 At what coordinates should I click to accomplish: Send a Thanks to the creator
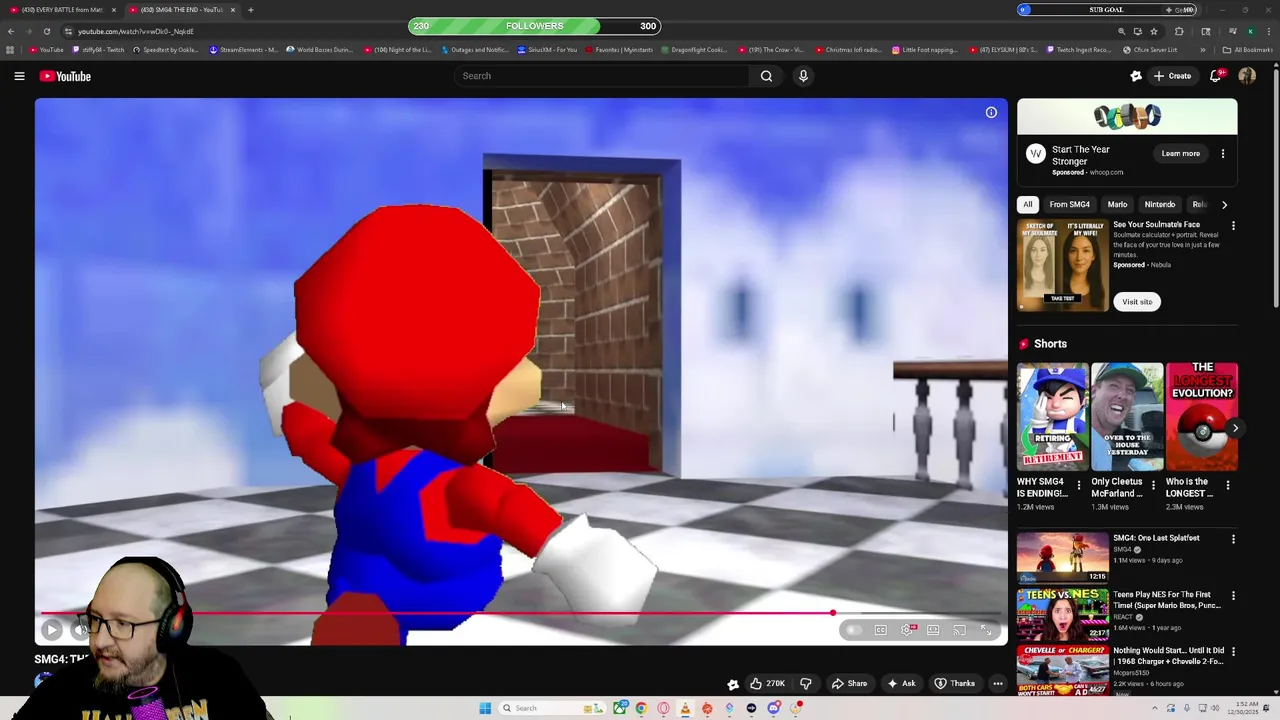tap(954, 684)
